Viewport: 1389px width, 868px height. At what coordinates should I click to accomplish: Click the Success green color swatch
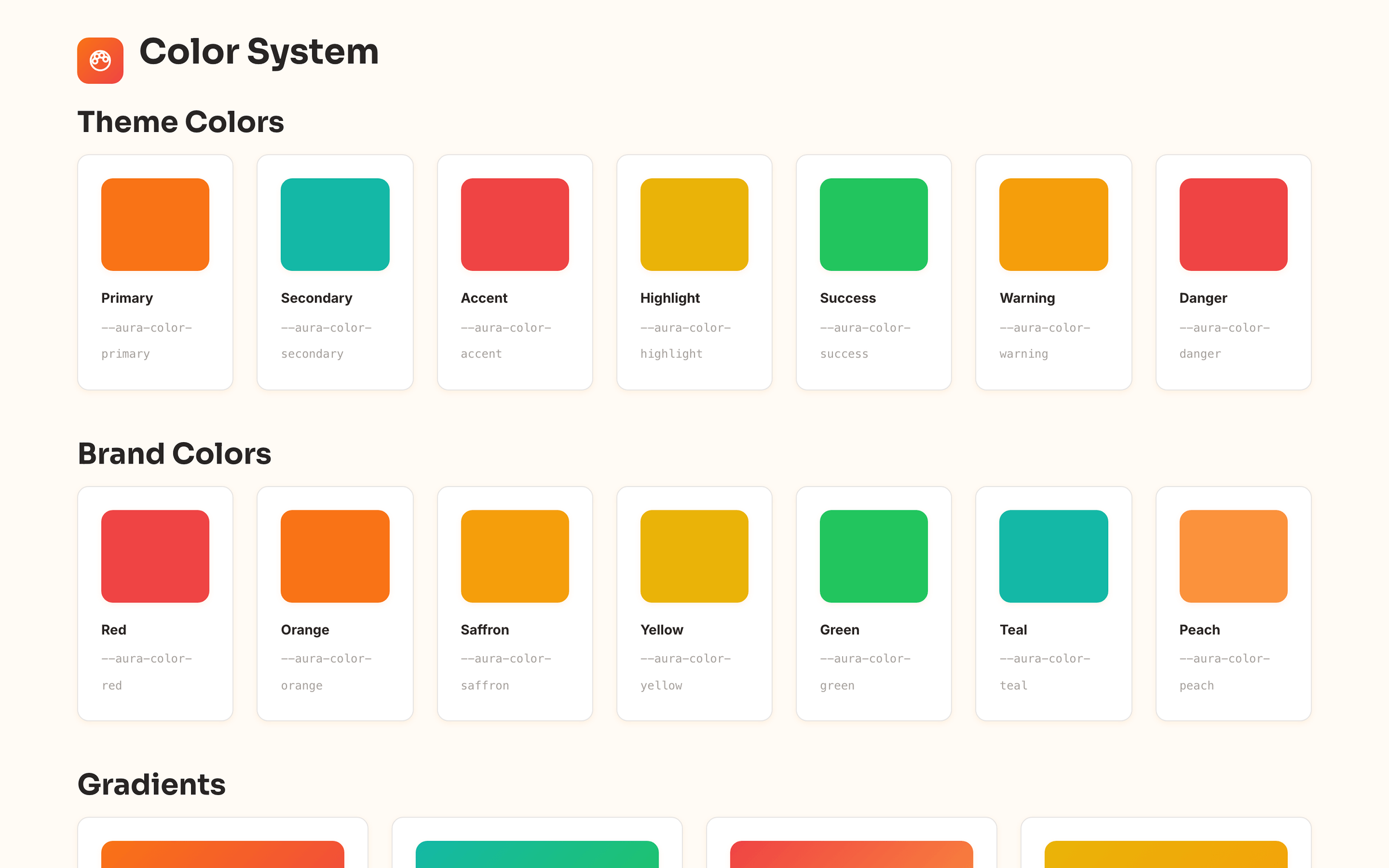click(874, 225)
